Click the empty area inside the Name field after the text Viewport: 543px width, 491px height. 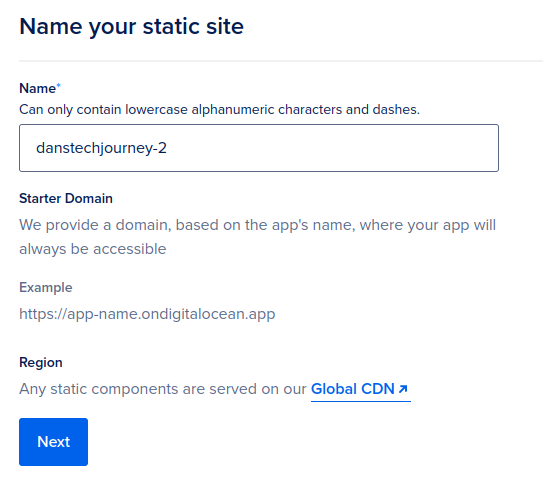pyautogui.click(x=332, y=148)
